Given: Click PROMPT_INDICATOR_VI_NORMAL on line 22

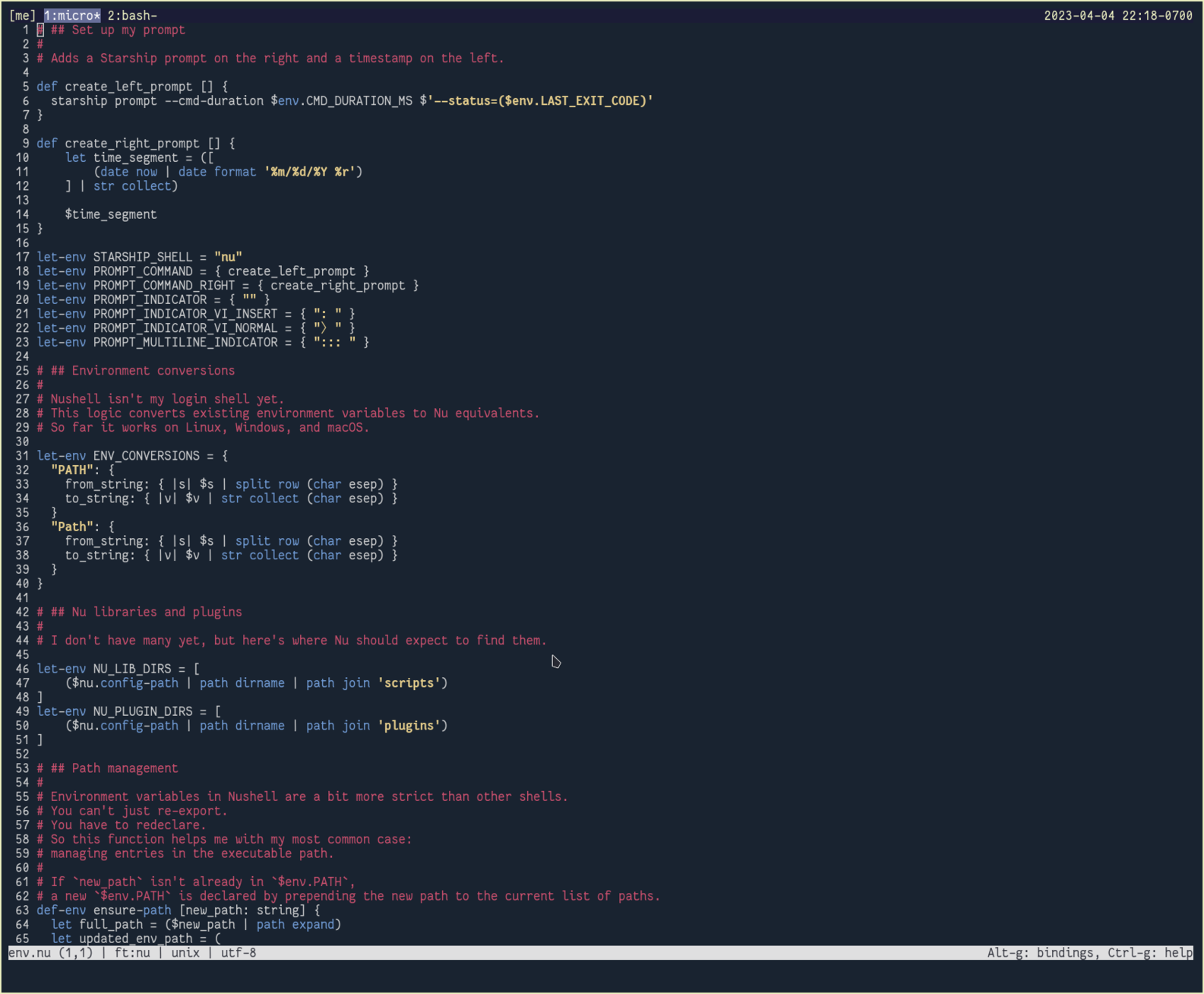Looking at the screenshot, I should 185,328.
